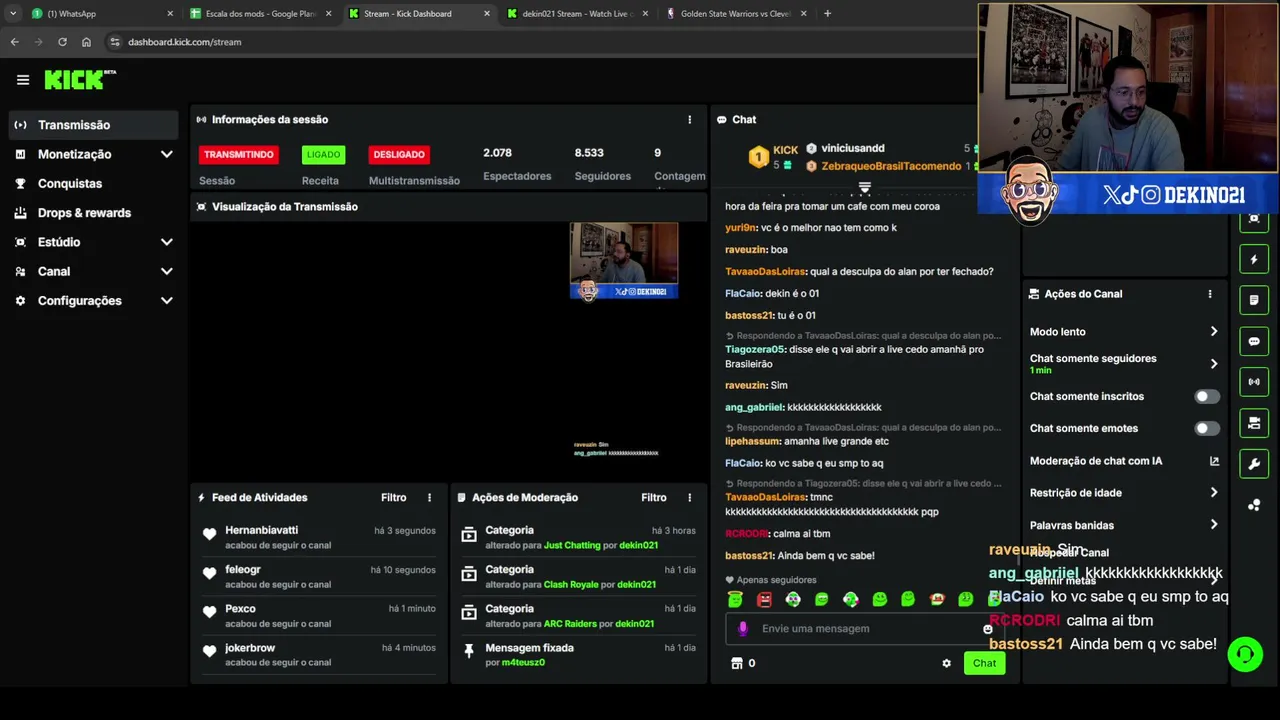Open Chat somente seguidores options chevron
Viewport: 1280px width, 720px height.
point(1213,364)
